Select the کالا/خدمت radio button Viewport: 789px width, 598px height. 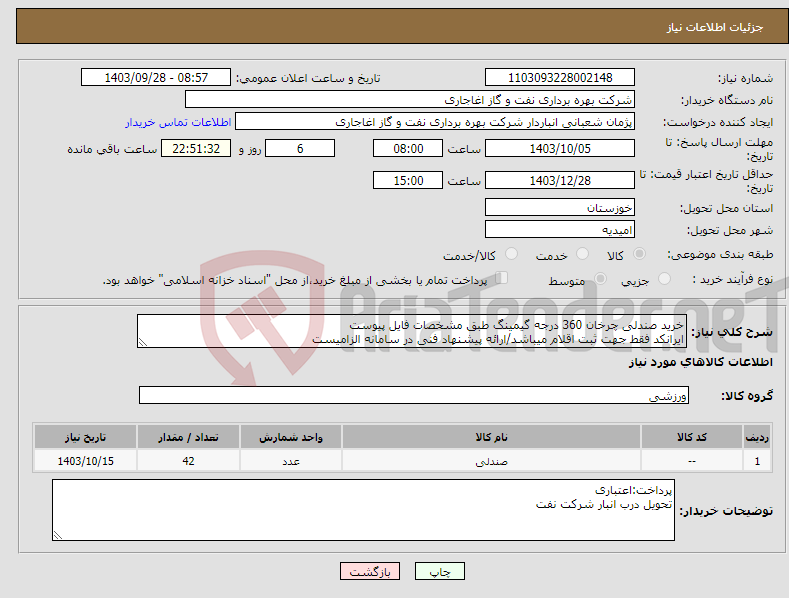511,254
